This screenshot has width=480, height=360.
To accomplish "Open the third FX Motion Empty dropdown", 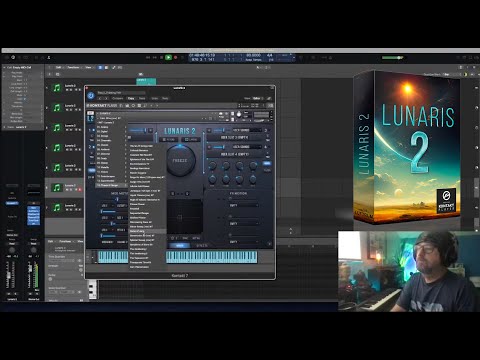I will coord(244,242).
